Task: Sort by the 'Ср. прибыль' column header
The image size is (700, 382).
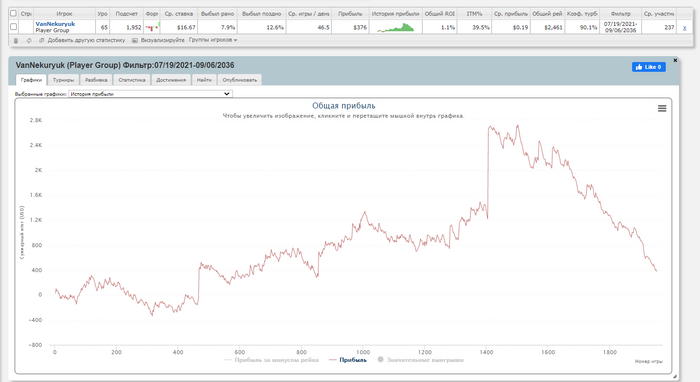Action: pyautogui.click(x=511, y=14)
